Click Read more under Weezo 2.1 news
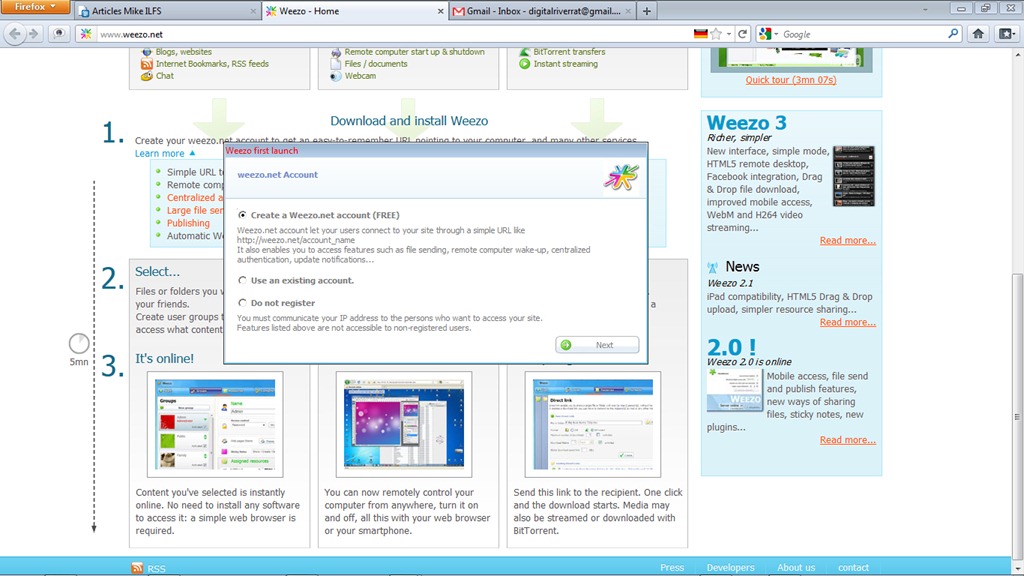 (848, 322)
